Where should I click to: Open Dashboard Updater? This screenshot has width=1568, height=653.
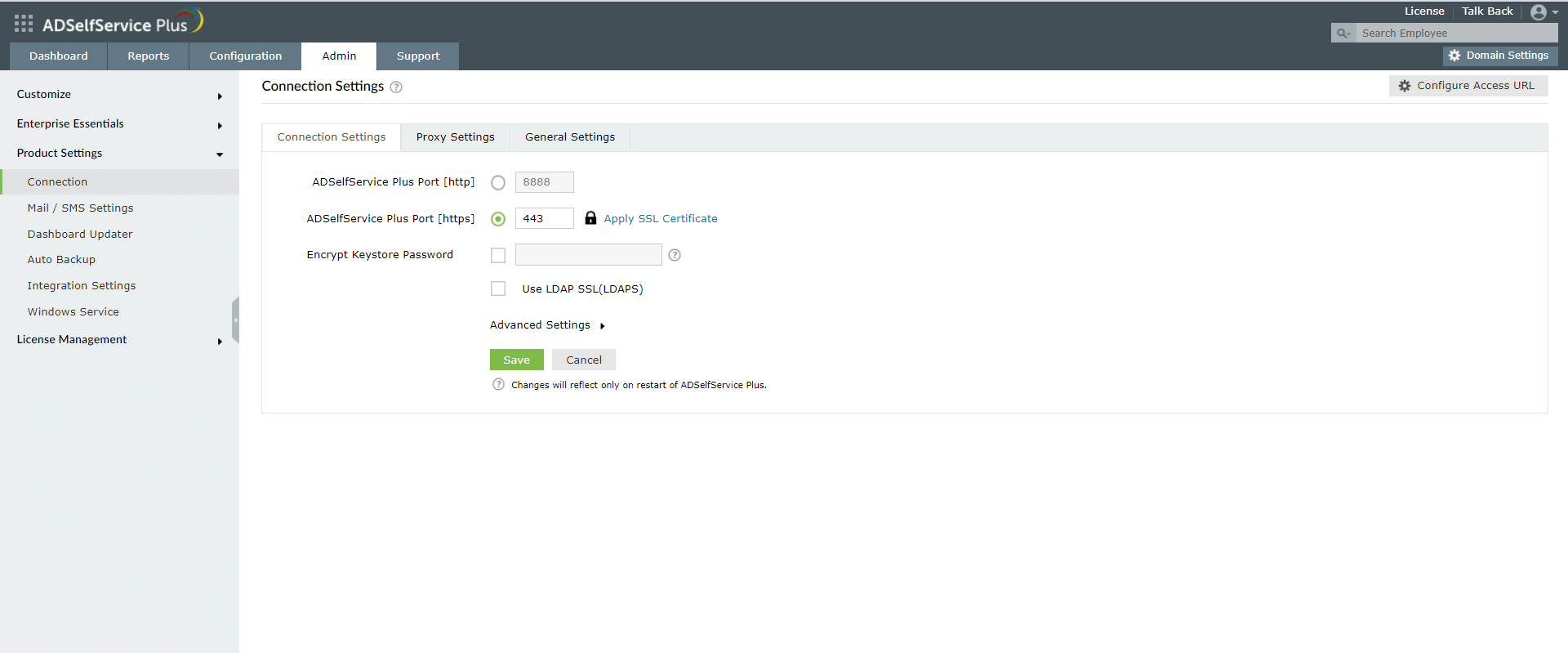(x=80, y=235)
